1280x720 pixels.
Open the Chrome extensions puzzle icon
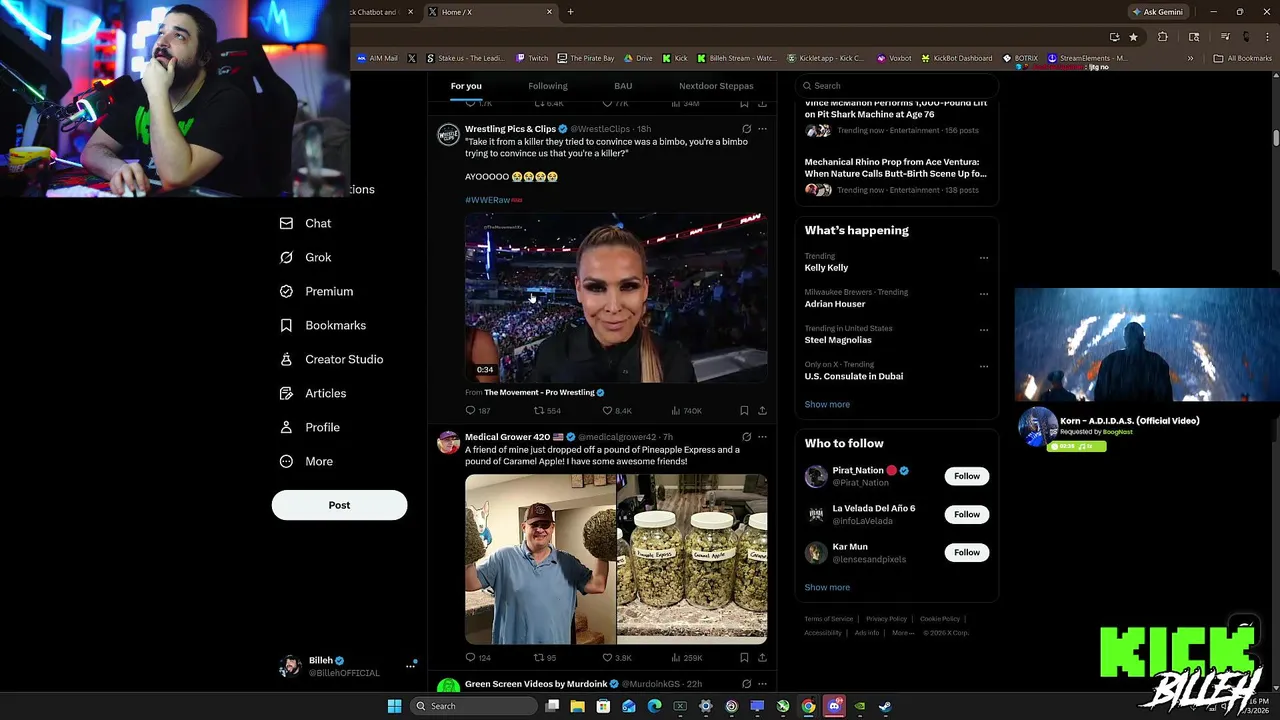point(1162,37)
